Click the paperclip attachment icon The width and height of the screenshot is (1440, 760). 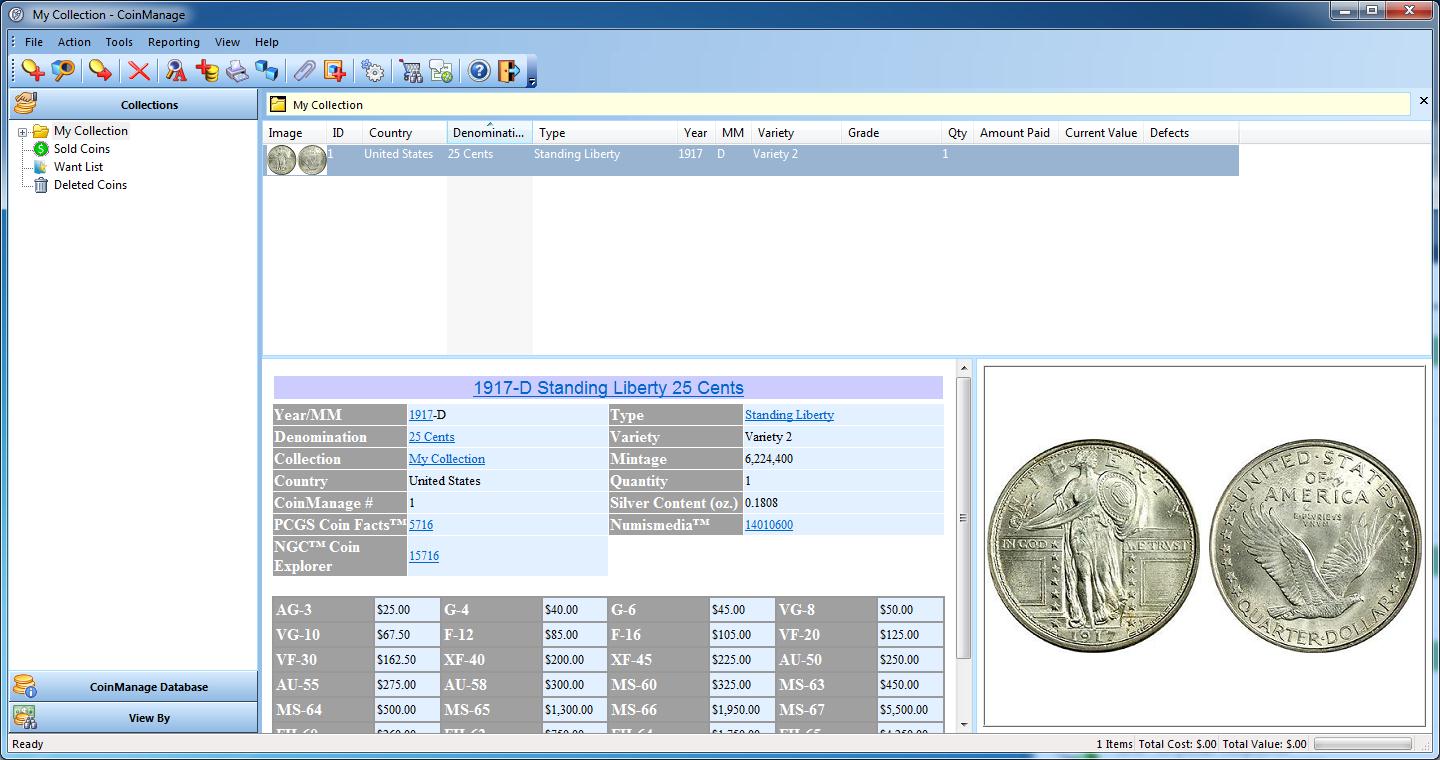[304, 71]
